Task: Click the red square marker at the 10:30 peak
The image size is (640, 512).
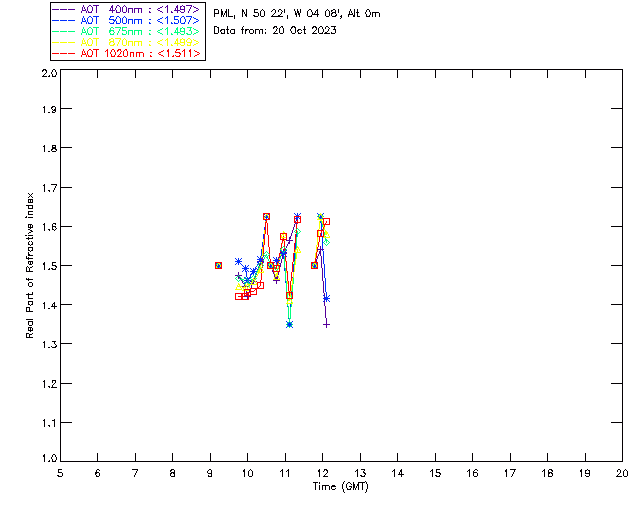Action: click(x=266, y=216)
